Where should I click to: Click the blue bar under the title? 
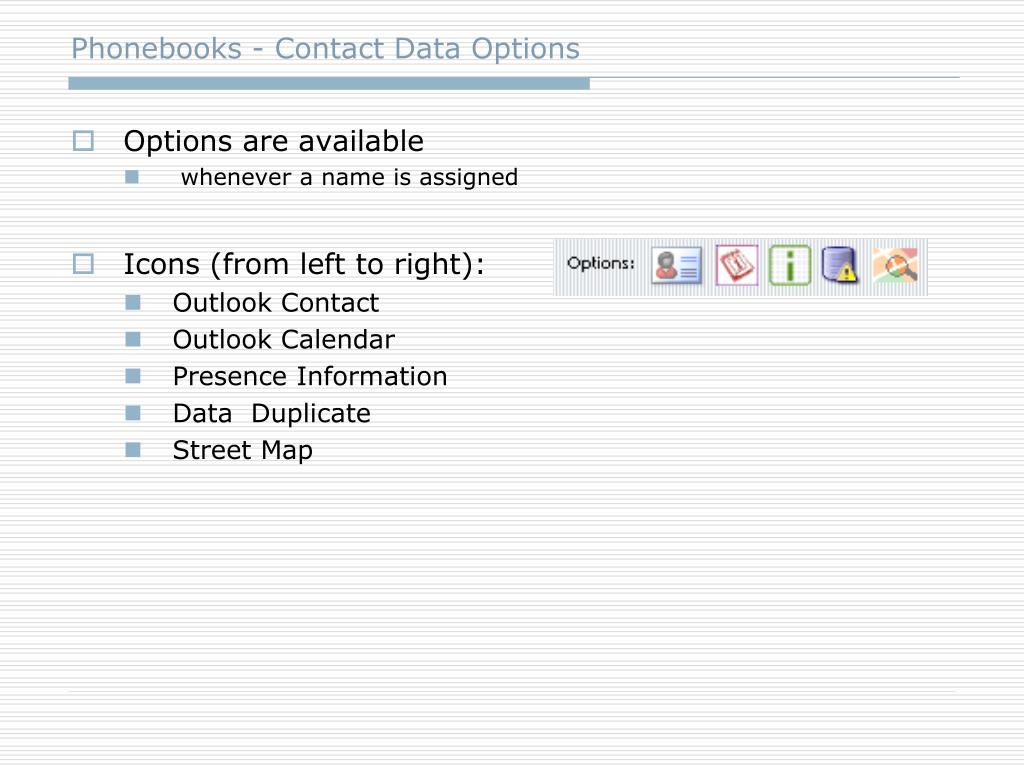click(329, 83)
